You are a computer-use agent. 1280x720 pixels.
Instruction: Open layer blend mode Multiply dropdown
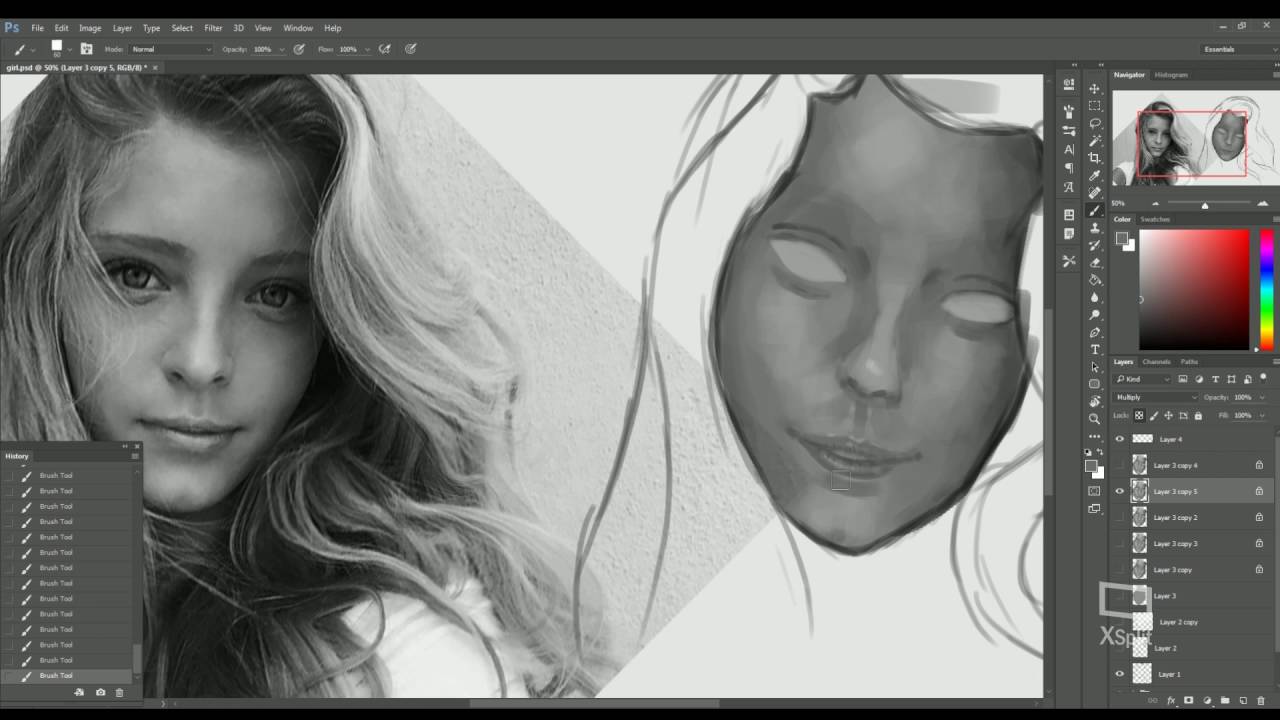[1155, 397]
